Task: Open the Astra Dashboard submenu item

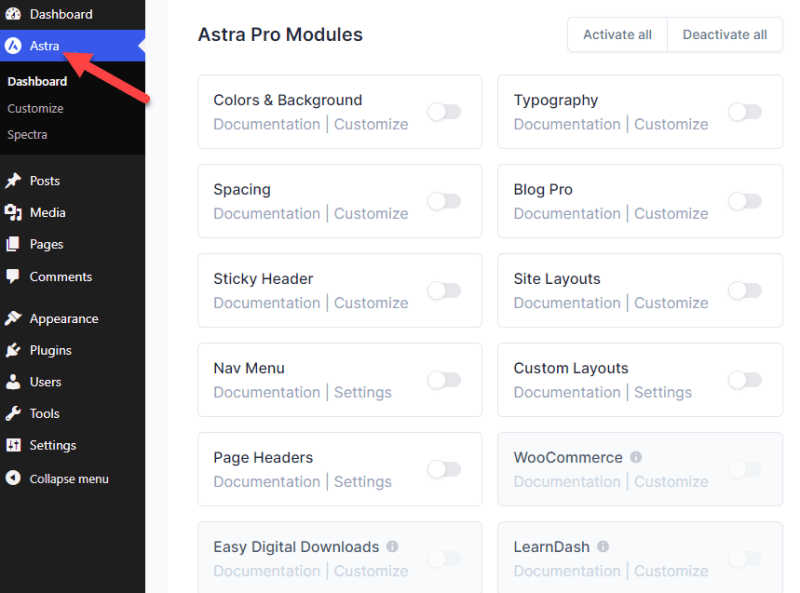Action: (x=37, y=82)
